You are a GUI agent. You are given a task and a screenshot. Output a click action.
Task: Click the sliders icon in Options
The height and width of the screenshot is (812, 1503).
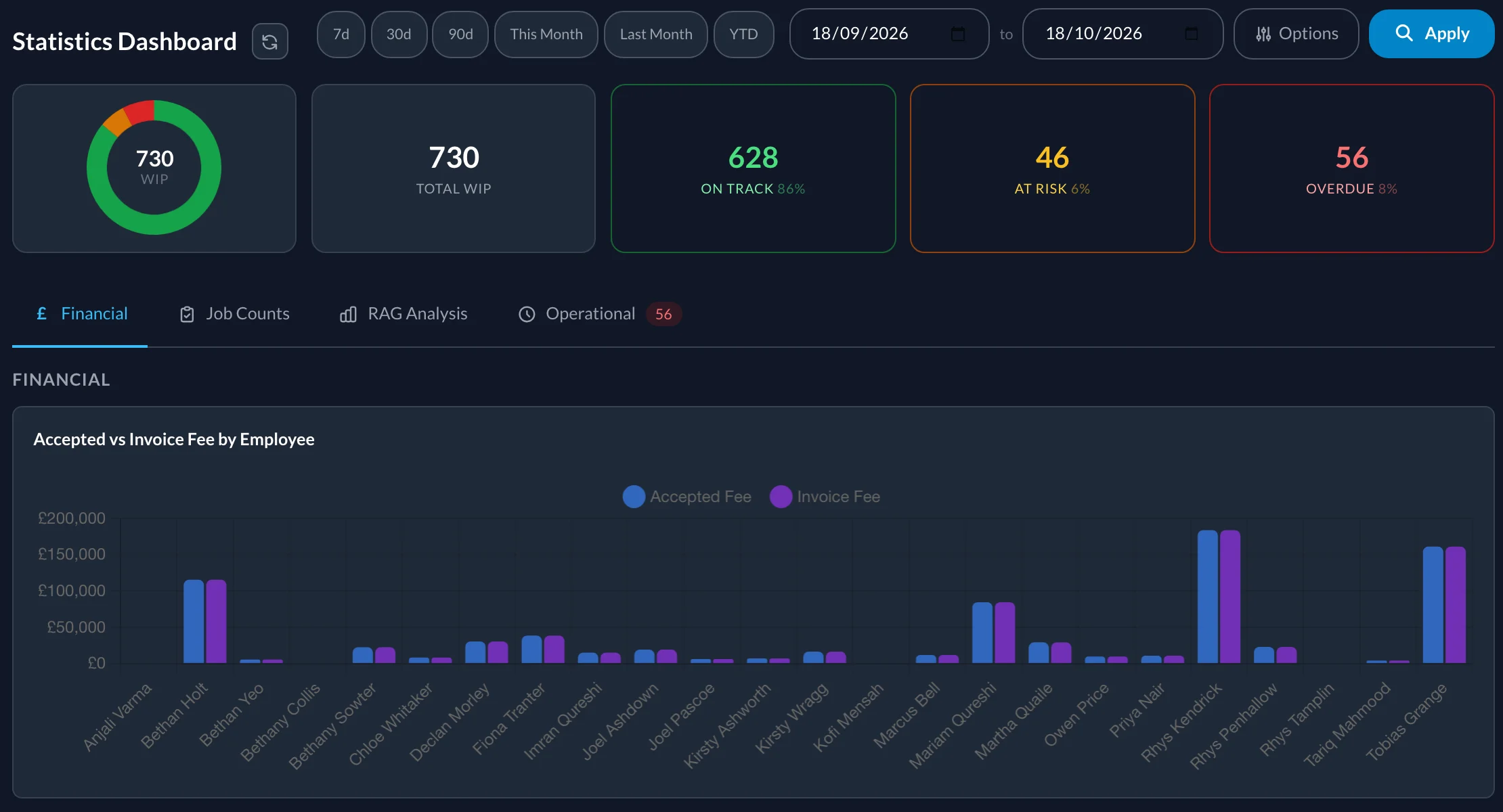(1263, 34)
